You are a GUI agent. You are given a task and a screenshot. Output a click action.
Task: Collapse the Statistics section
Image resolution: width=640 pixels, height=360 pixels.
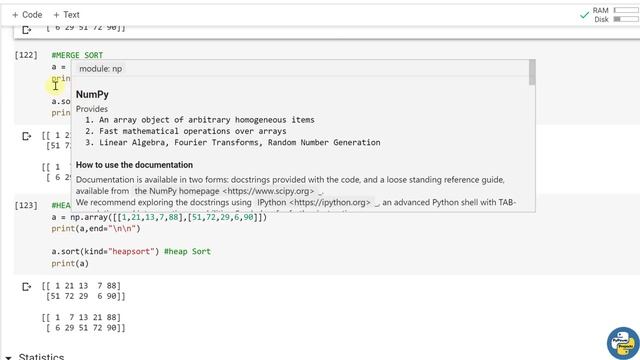coord(8,357)
